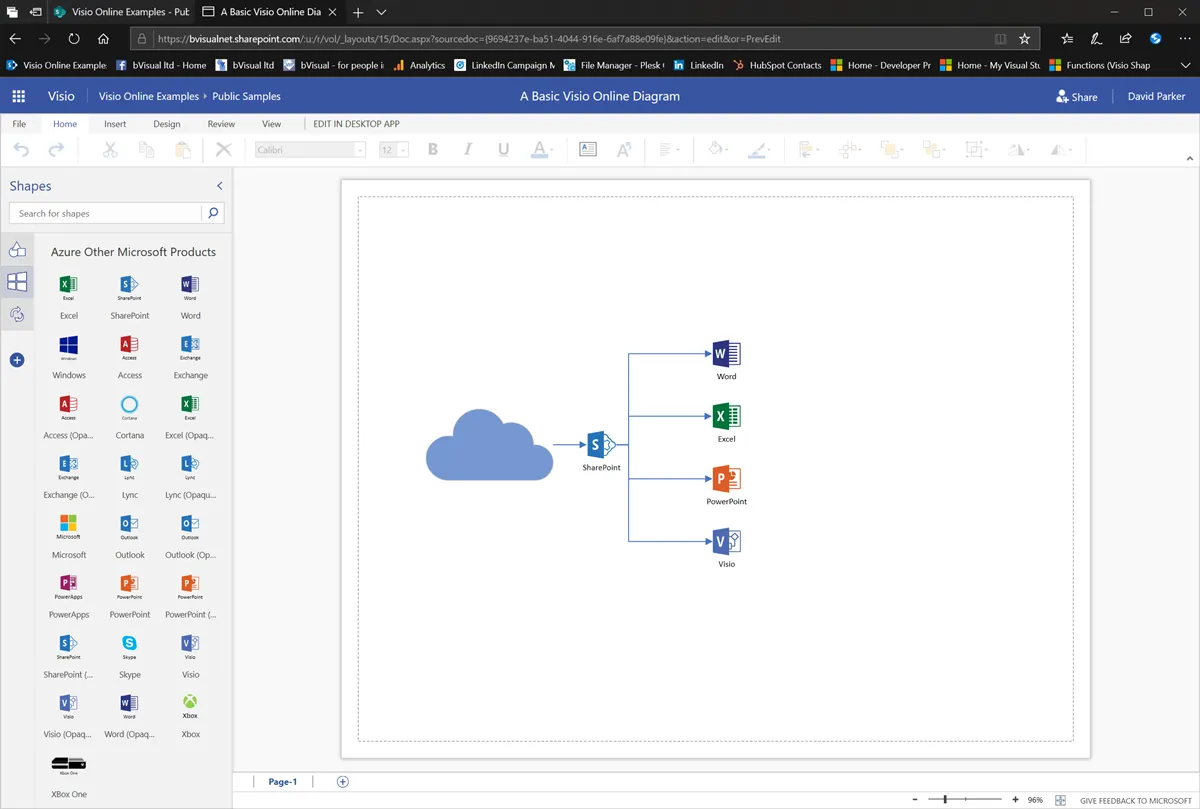Viewport: 1200px width, 809px height.
Task: Select the Word shape stencil icon
Action: pyautogui.click(x=189, y=288)
